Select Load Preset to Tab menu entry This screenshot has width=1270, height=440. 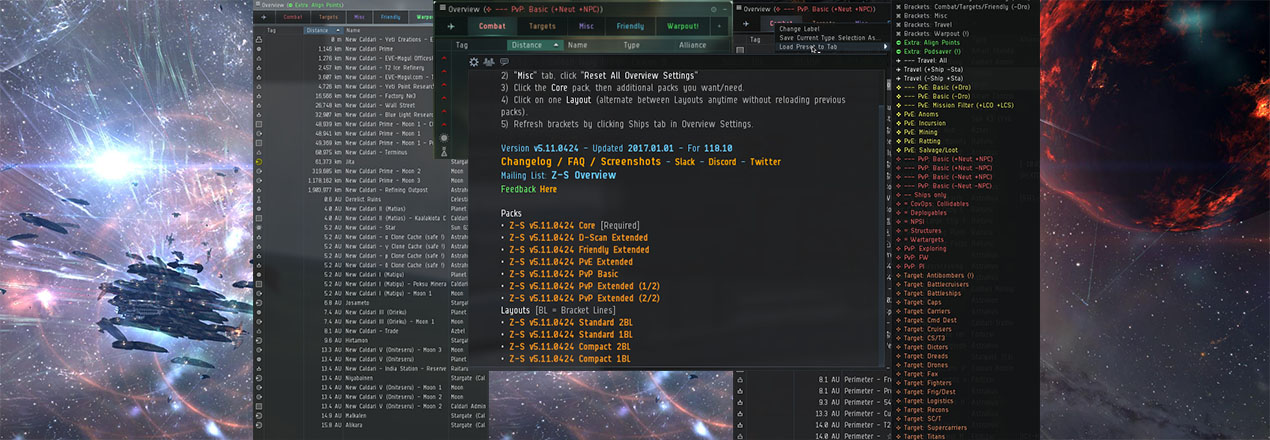[809, 47]
